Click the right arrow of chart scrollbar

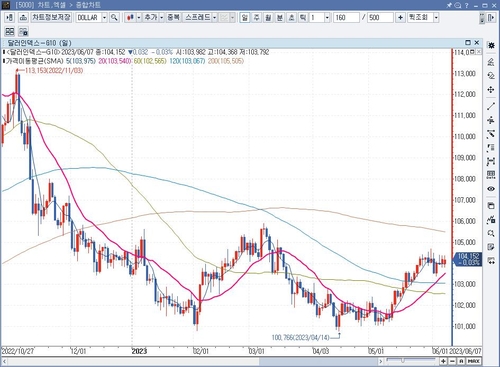pos(381,361)
